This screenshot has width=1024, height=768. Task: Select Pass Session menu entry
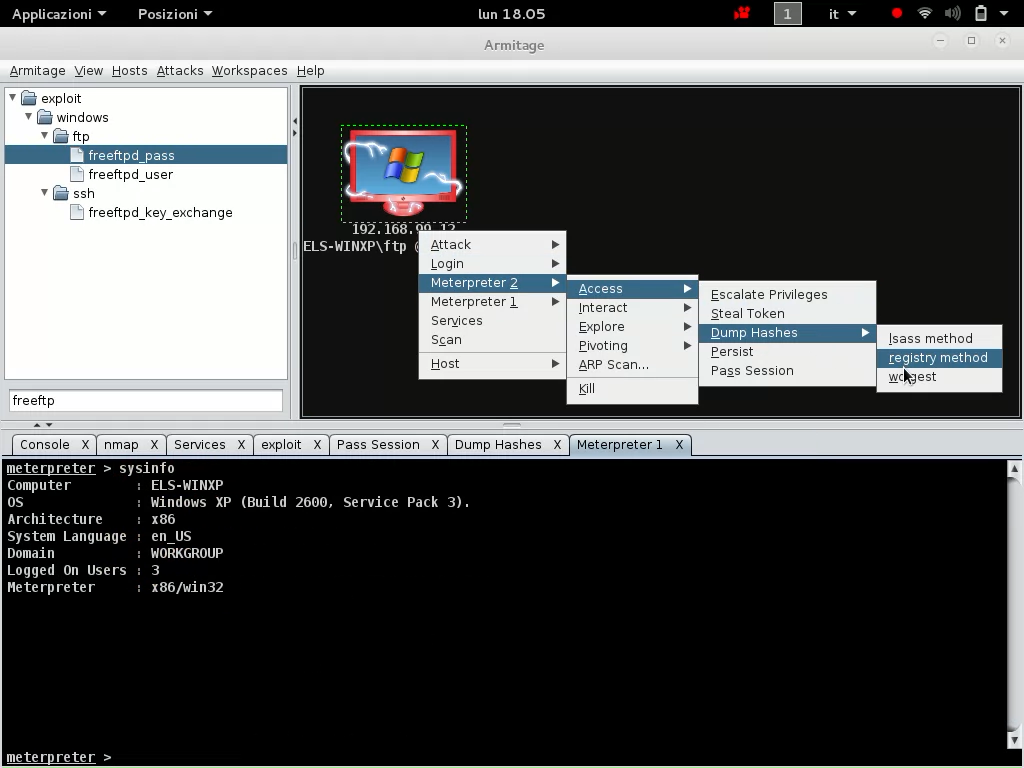tap(787, 370)
